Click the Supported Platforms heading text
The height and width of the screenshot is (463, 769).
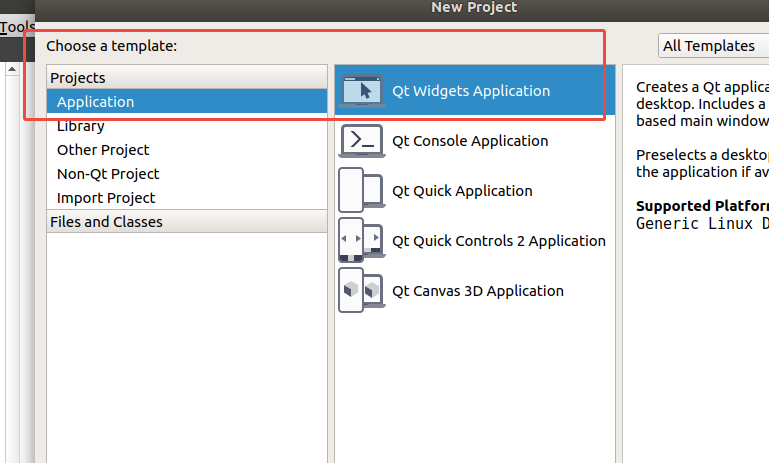click(702, 206)
